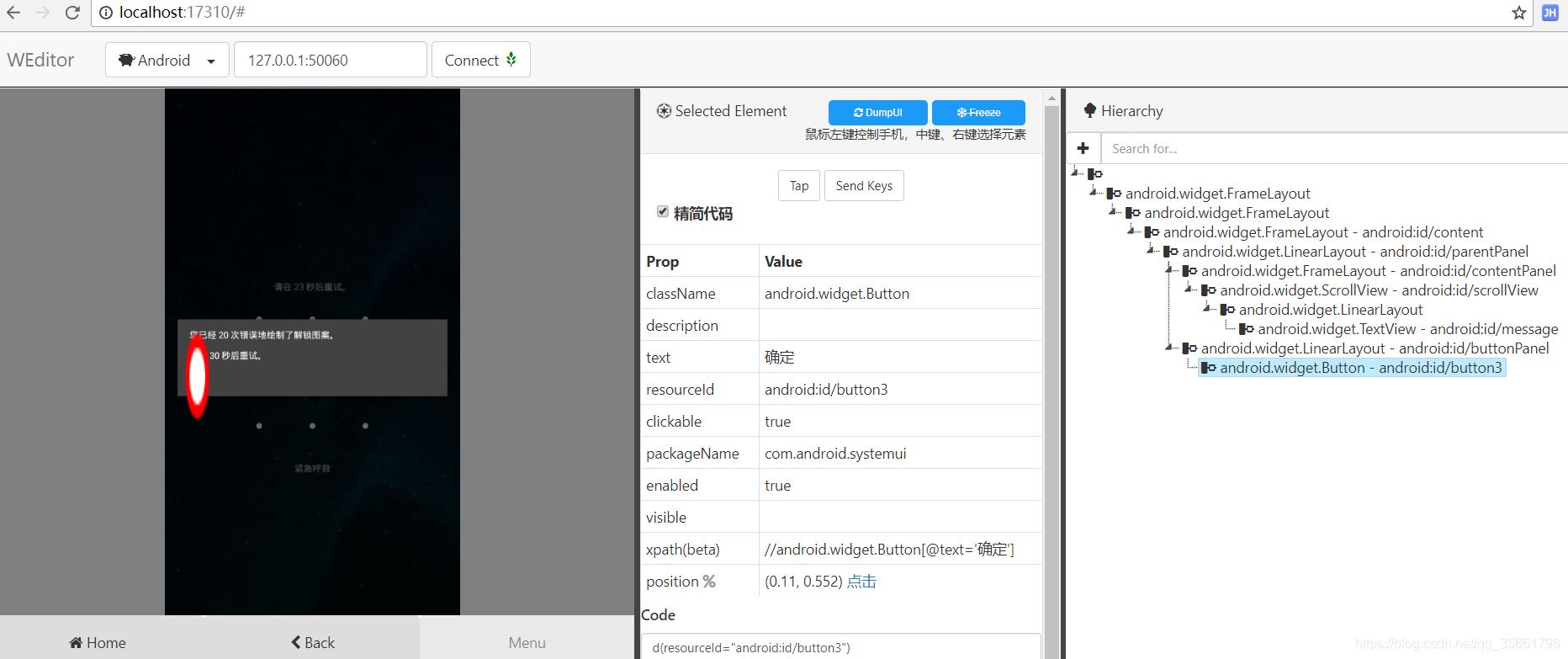Select the text value 确定
The height and width of the screenshot is (659, 1568).
(779, 358)
